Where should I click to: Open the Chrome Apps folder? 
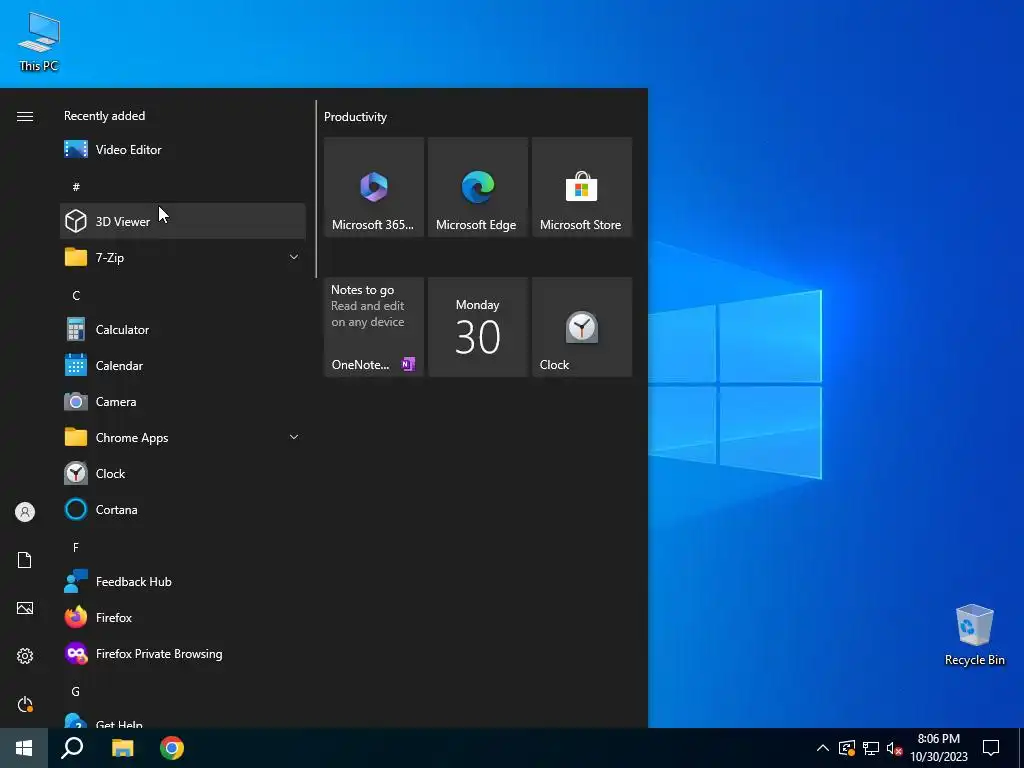[x=182, y=438]
